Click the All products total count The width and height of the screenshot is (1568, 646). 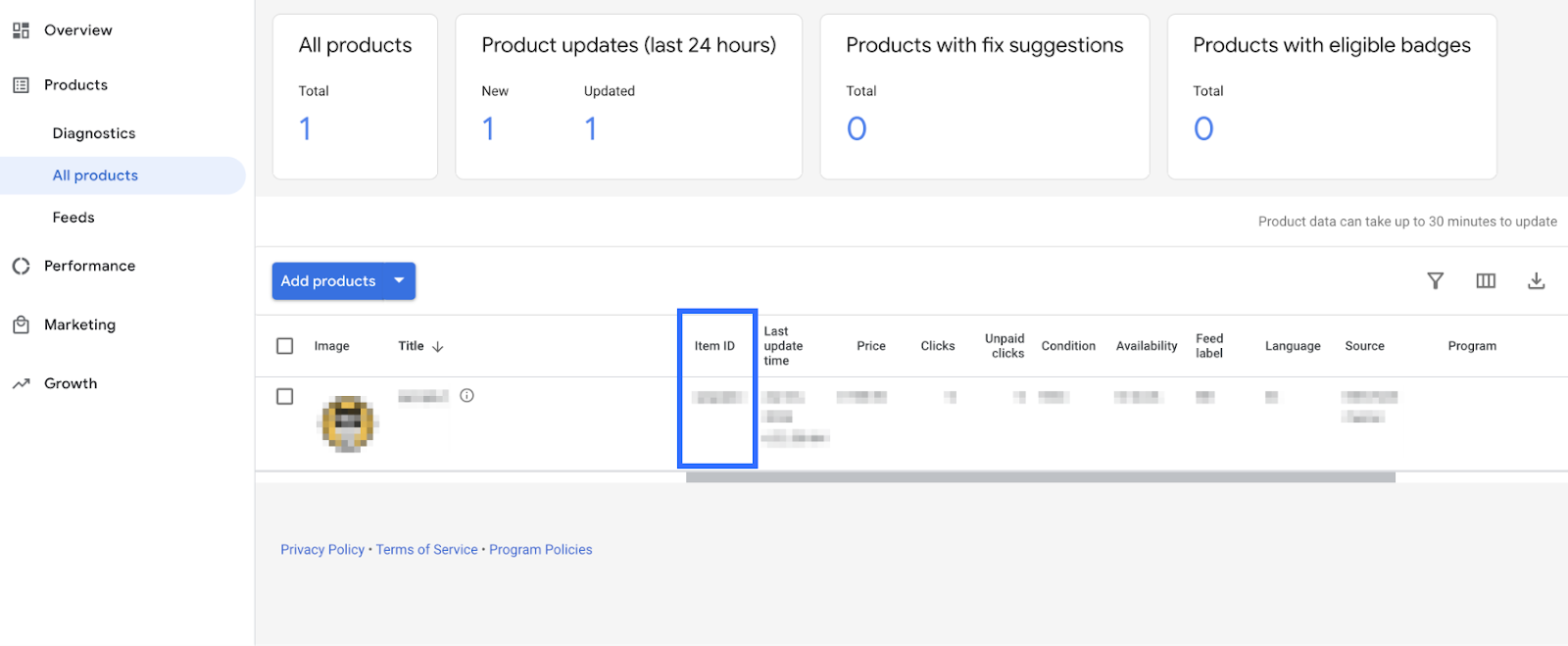click(x=306, y=128)
